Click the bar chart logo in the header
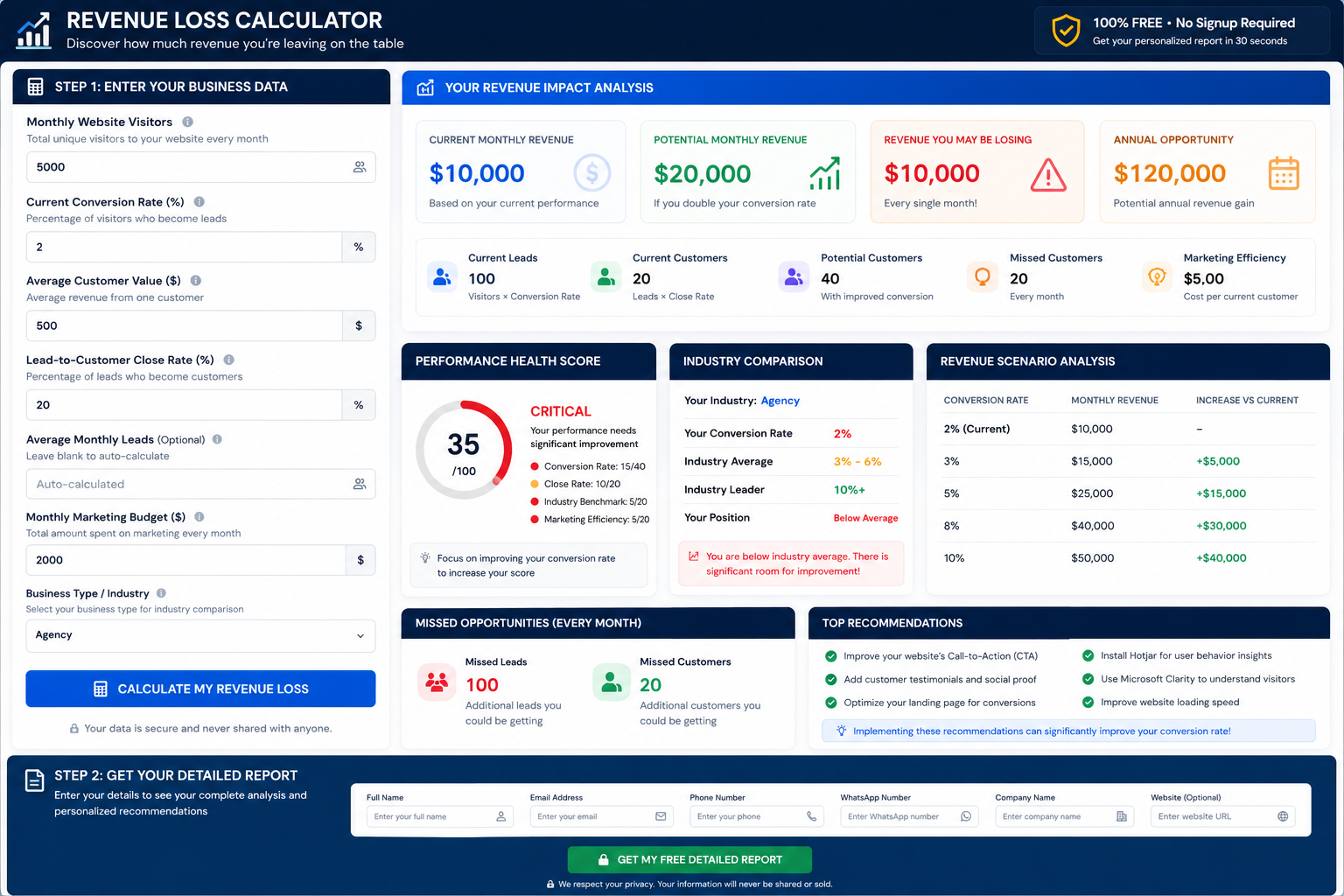This screenshot has height=896, width=1344. (x=33, y=30)
